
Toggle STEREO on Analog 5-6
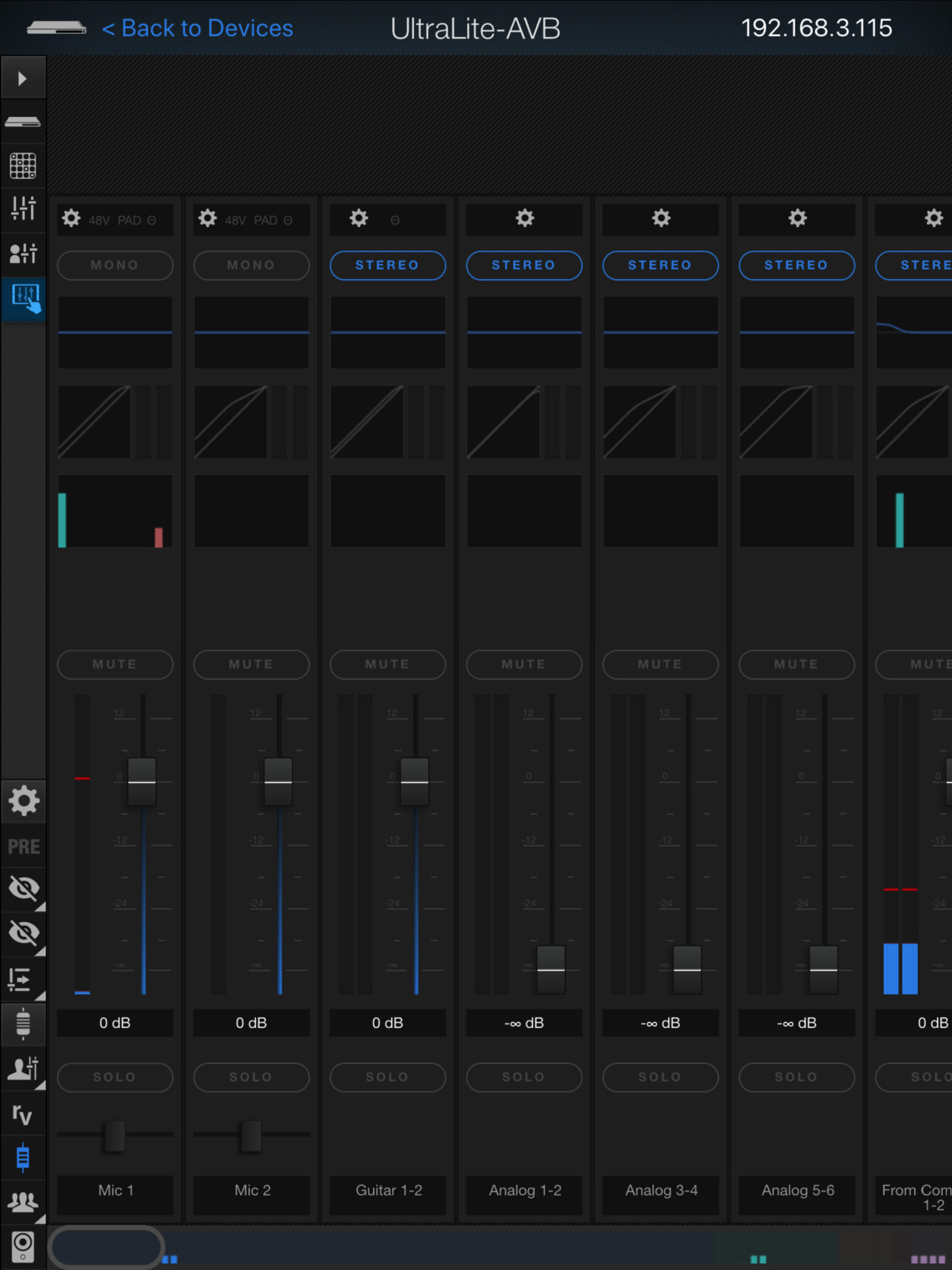tap(797, 265)
